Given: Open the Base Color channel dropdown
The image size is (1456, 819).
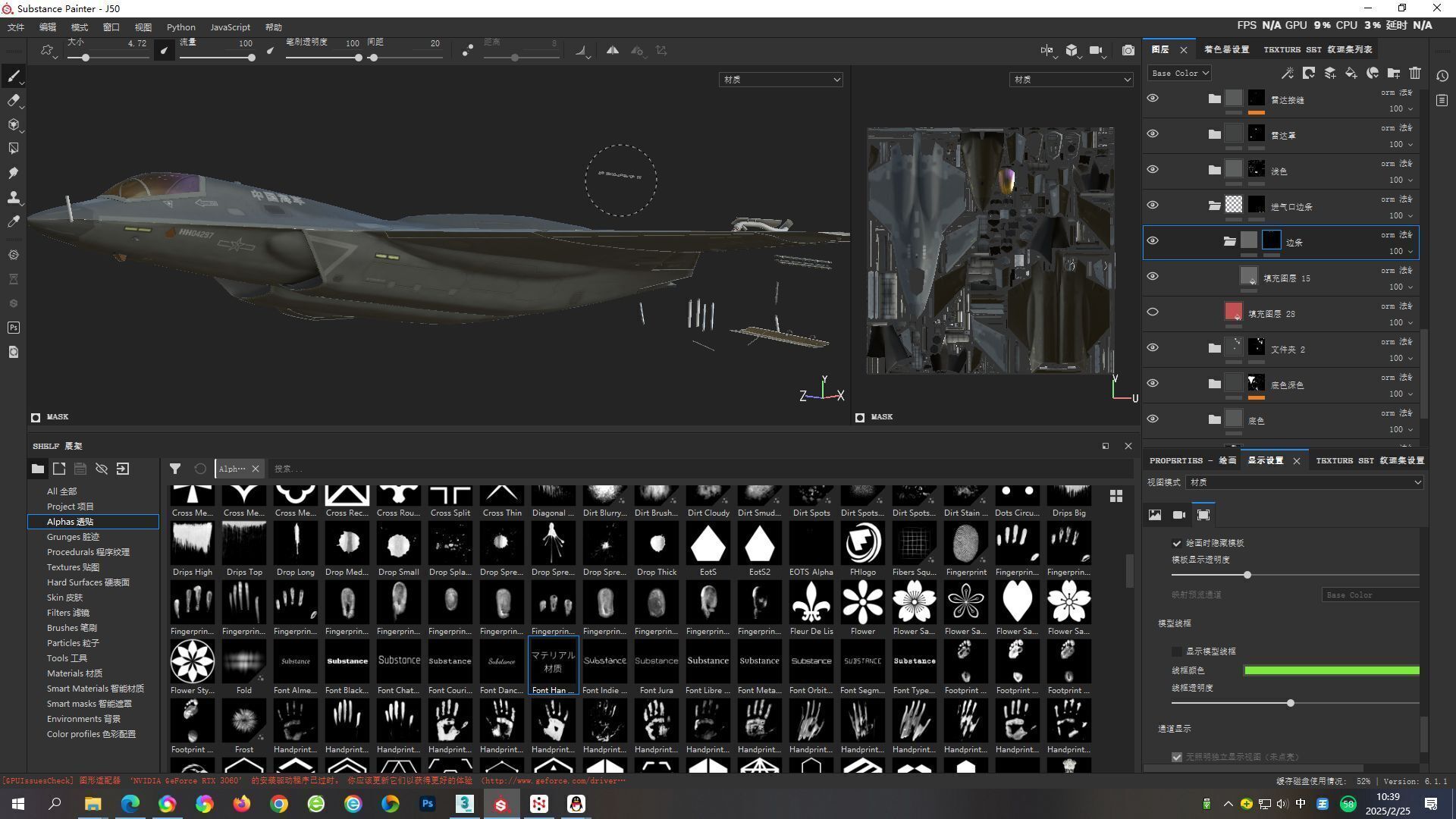Looking at the screenshot, I should click(x=1179, y=74).
